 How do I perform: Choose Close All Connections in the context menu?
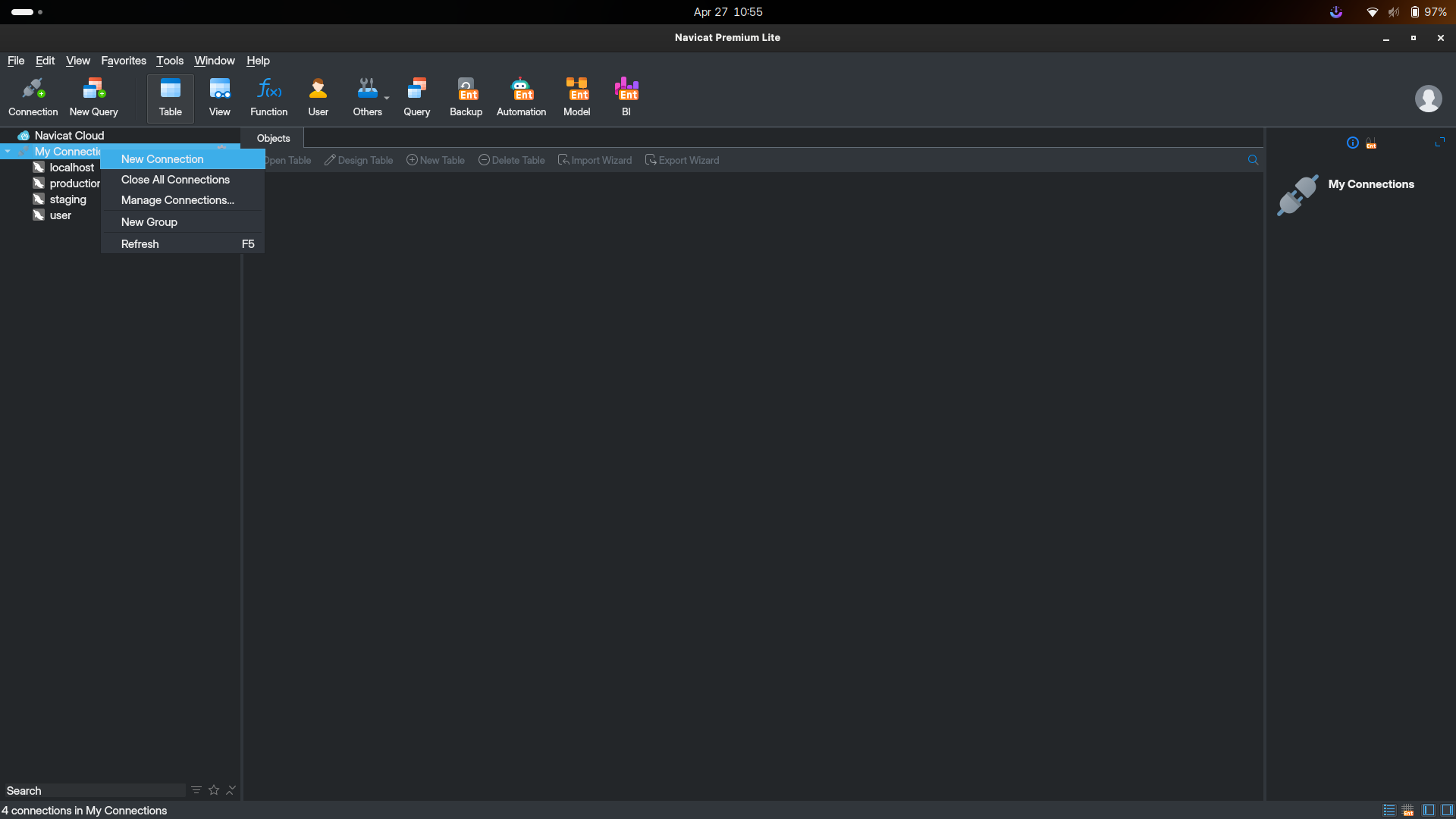point(182,180)
